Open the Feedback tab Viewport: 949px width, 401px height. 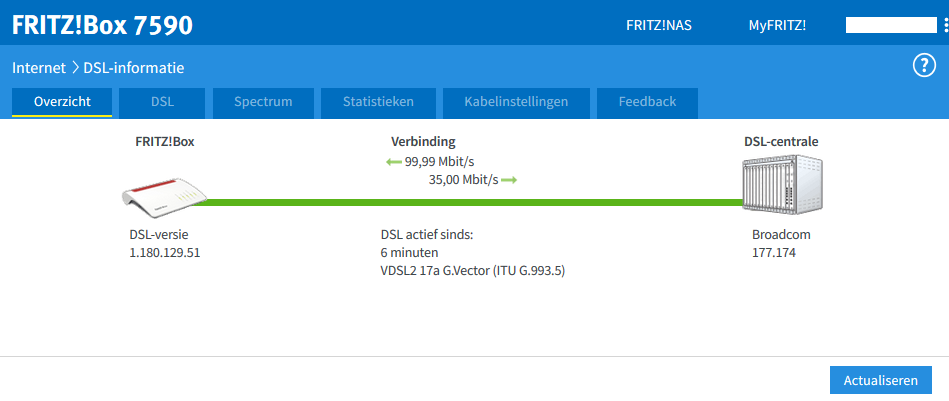coord(647,102)
